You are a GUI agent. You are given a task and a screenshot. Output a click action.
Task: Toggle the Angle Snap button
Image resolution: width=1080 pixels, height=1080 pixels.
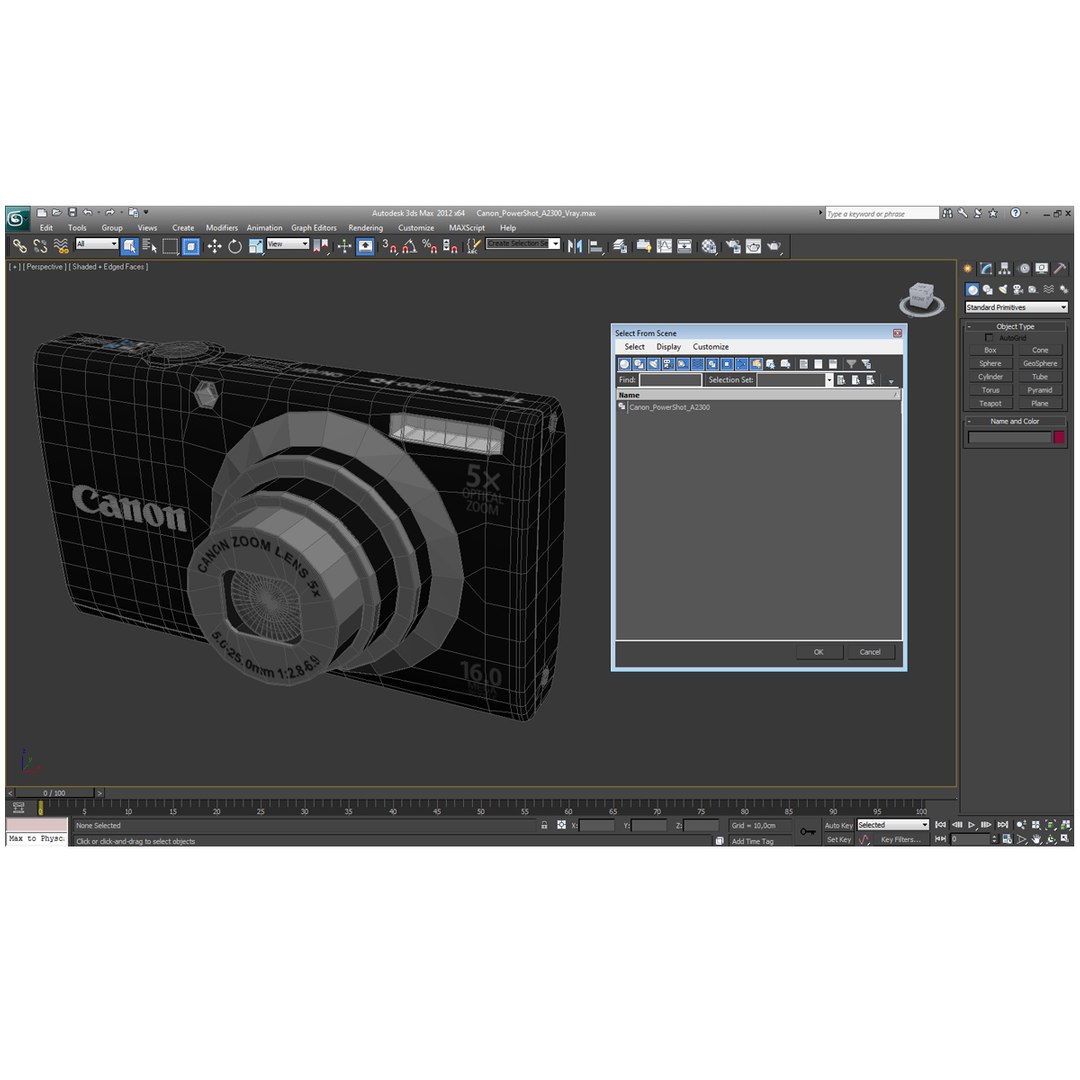pos(410,246)
